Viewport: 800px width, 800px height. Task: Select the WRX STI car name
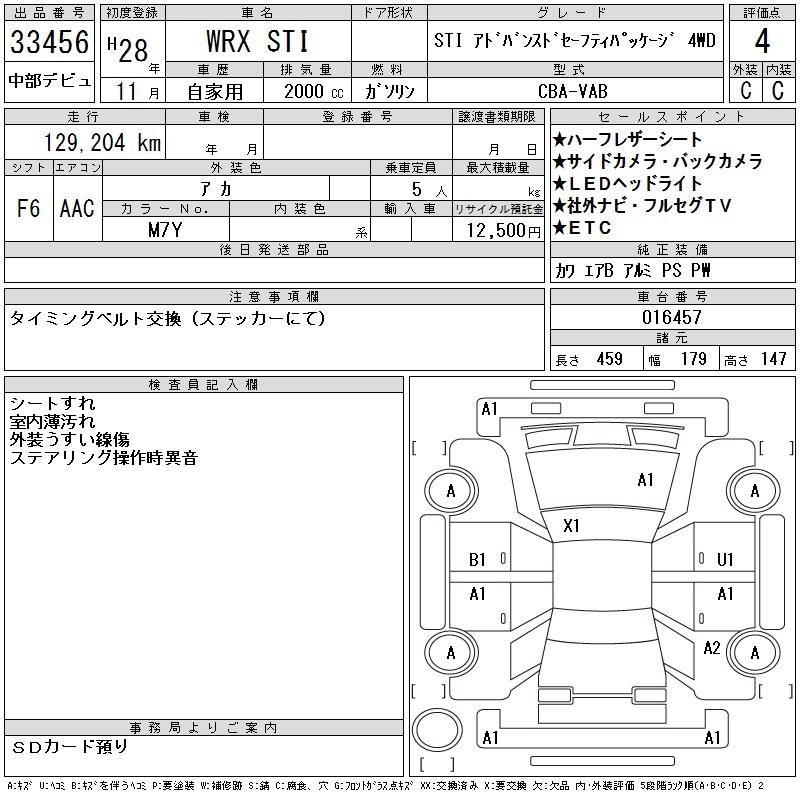tap(257, 43)
